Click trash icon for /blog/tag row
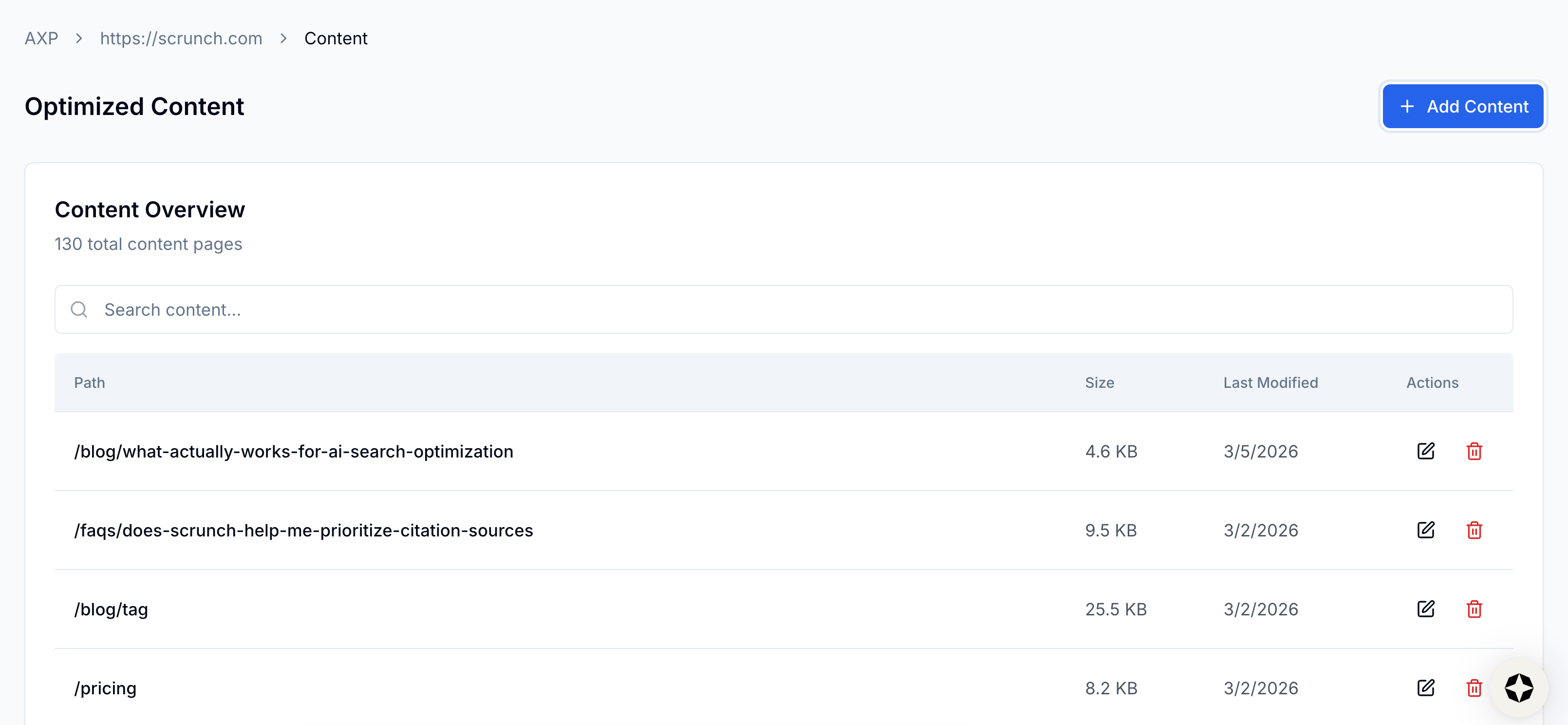The height and width of the screenshot is (725, 1568). pos(1474,609)
